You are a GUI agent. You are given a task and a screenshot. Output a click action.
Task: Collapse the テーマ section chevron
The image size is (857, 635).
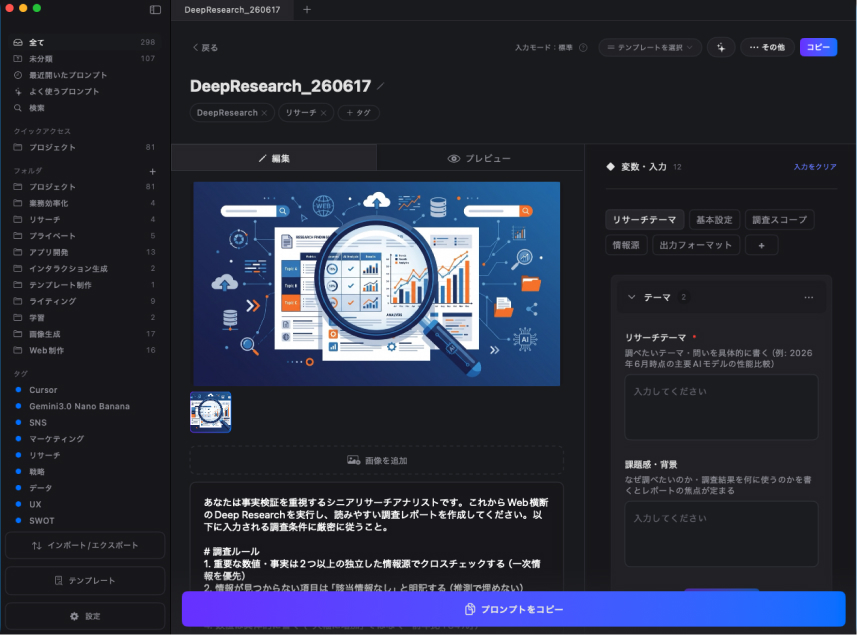[x=631, y=297]
